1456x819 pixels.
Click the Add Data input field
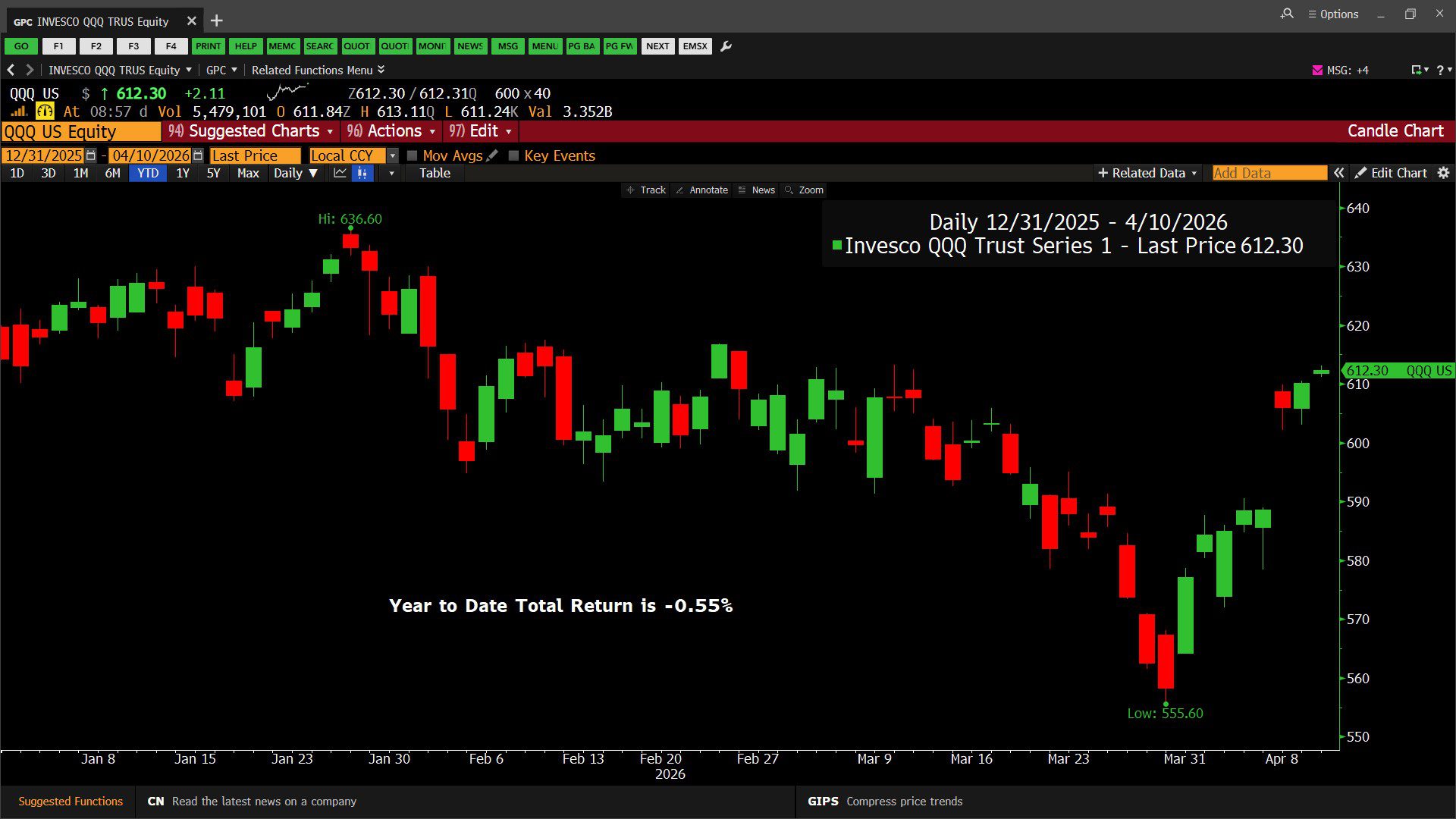tap(1269, 173)
